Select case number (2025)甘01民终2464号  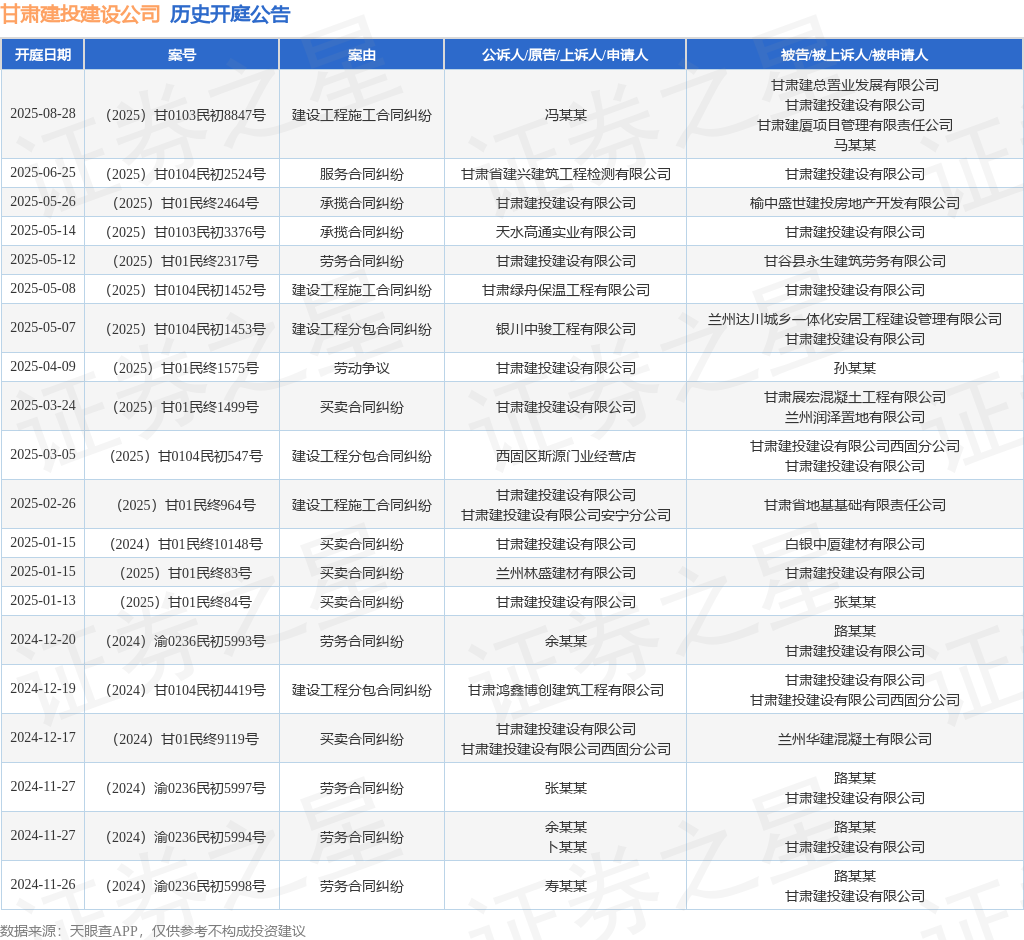tap(185, 203)
